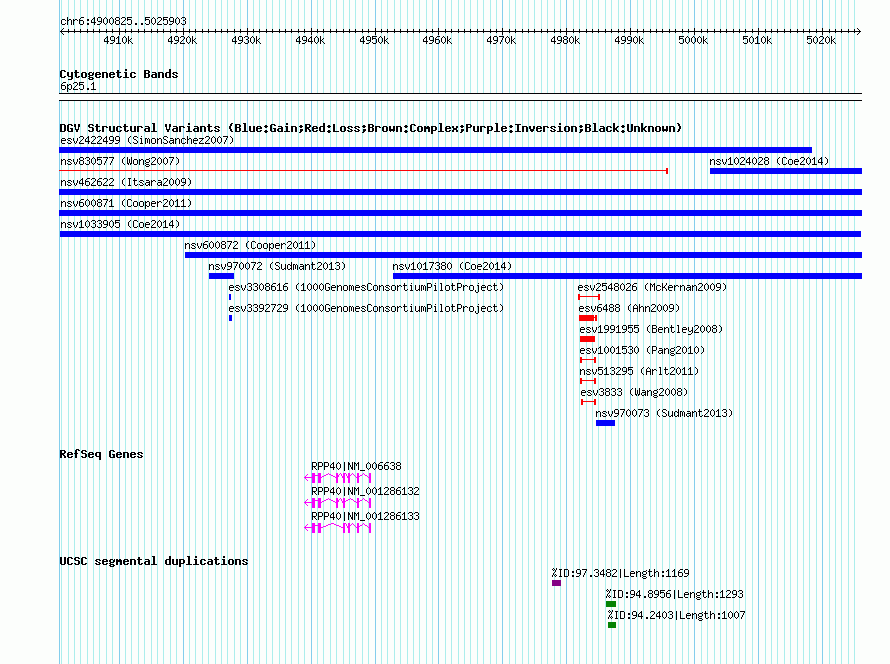Click the esv2422499 (SimonSanchez2007) variant label

pyautogui.click(x=147, y=140)
